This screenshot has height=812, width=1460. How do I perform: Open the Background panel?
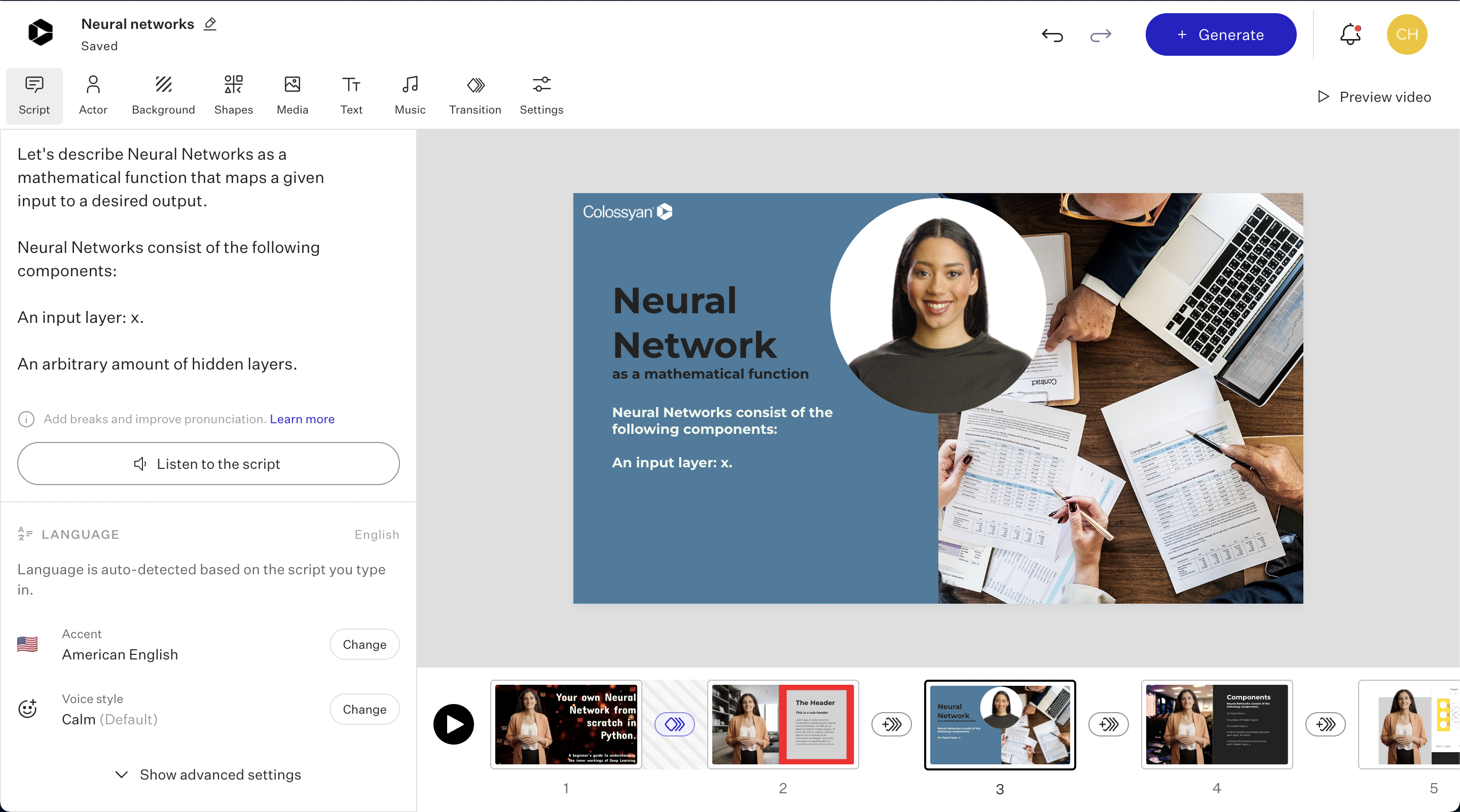click(163, 95)
